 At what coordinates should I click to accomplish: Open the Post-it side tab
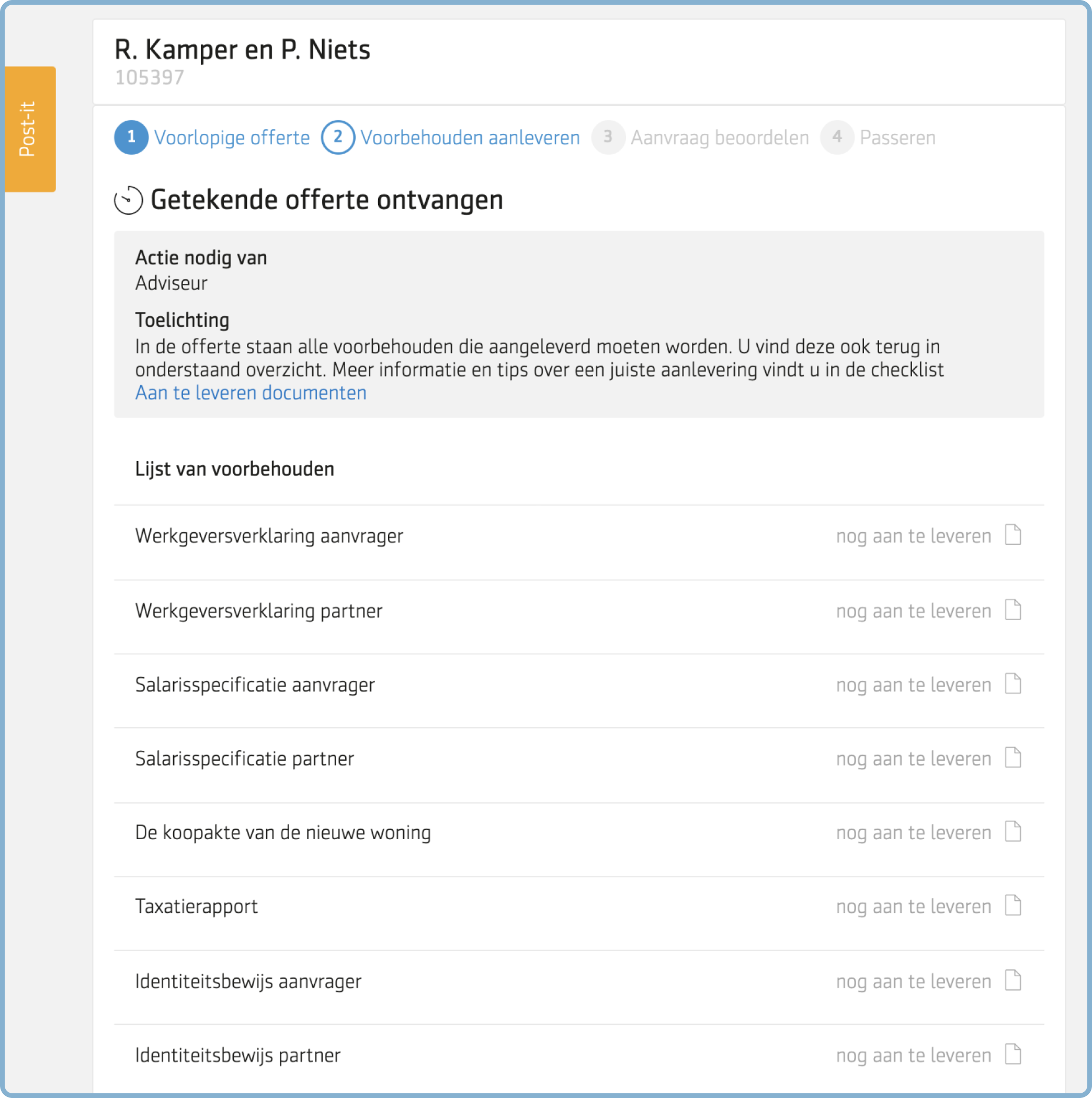click(30, 129)
